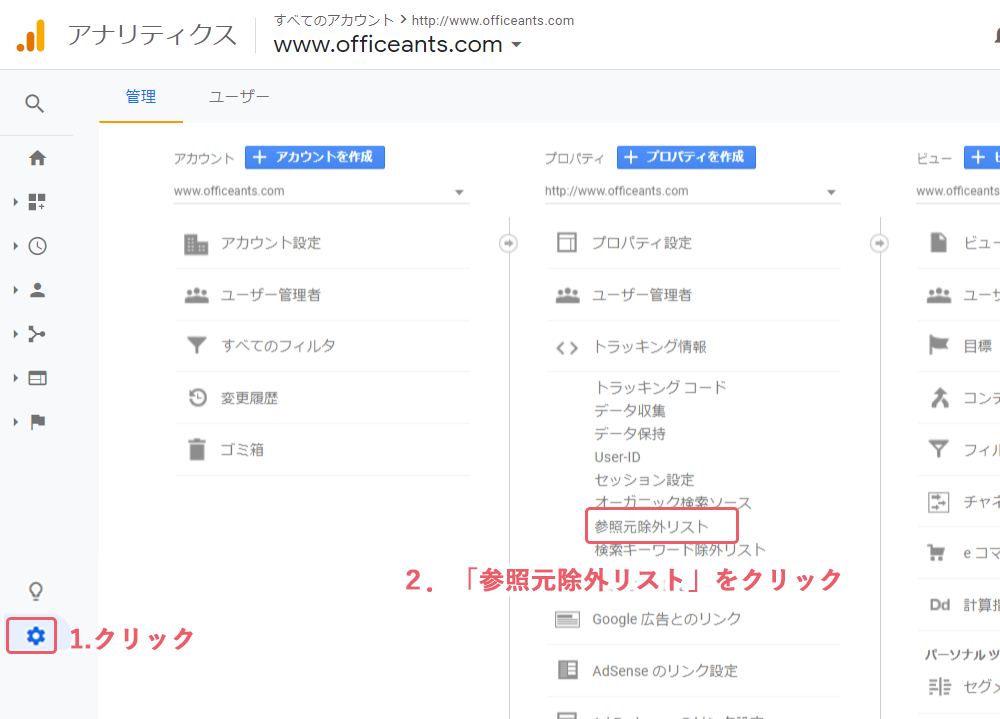This screenshot has height=719, width=1000.
Task: Click the arrow button between account and property columns
Action: (x=508, y=243)
